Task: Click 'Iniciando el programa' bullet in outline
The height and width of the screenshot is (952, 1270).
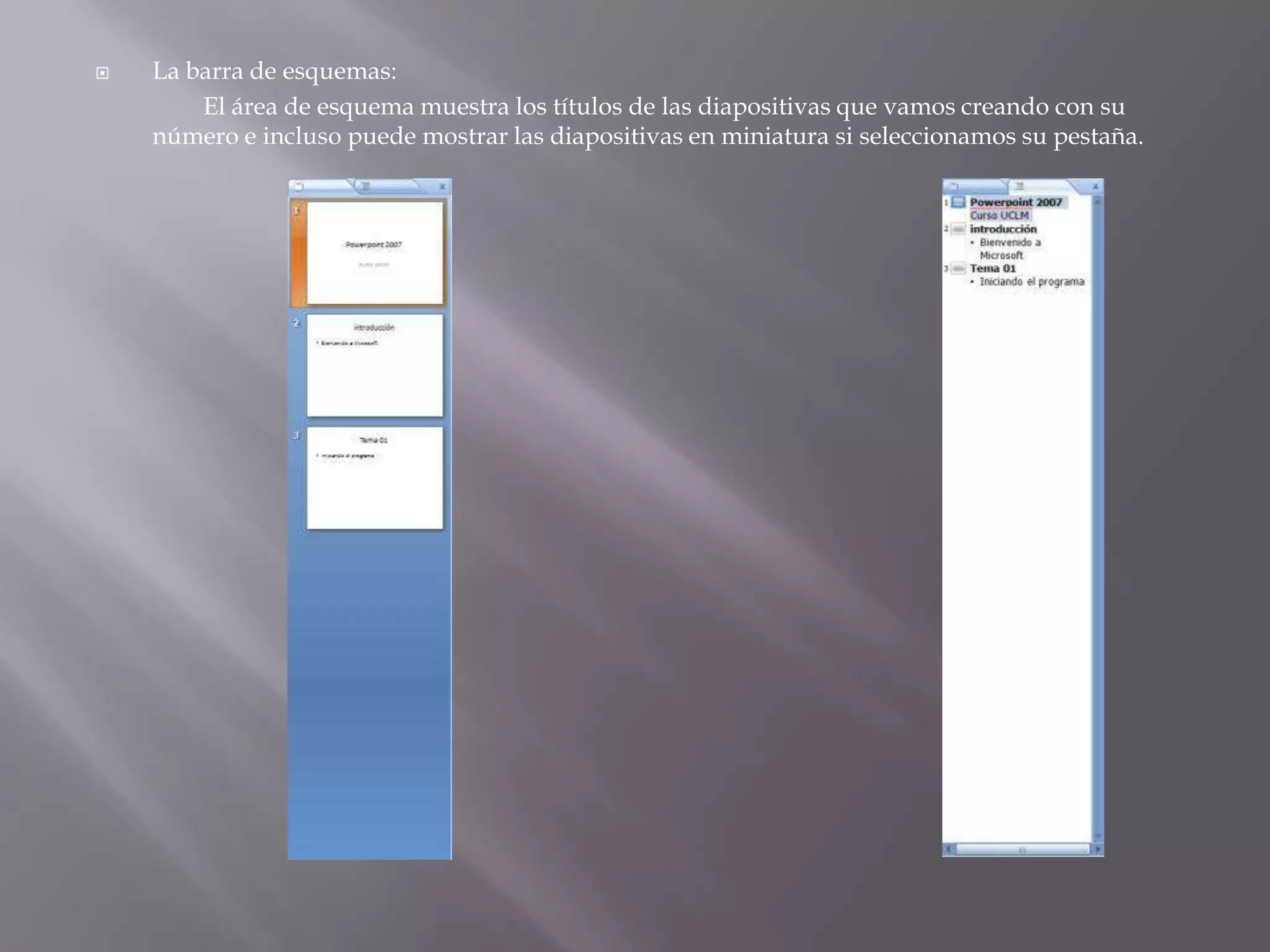Action: (1032, 282)
